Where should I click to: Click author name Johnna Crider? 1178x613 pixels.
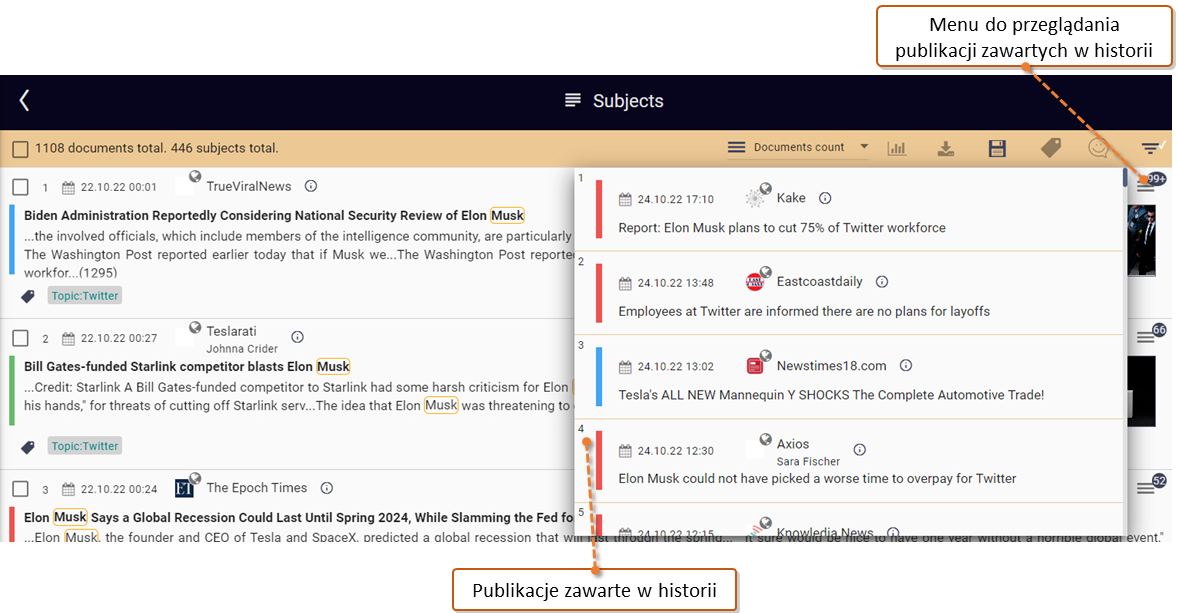242,349
